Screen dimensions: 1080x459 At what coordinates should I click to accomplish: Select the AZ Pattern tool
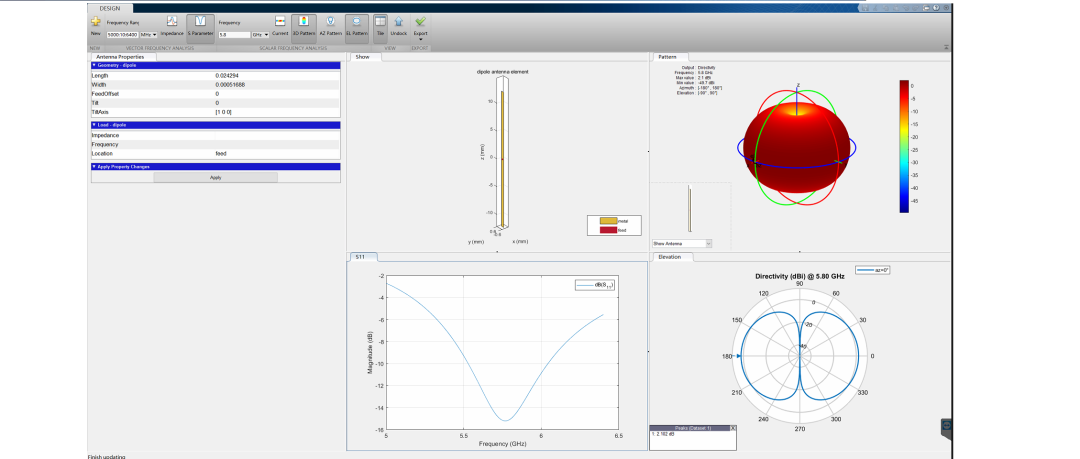click(x=329, y=24)
